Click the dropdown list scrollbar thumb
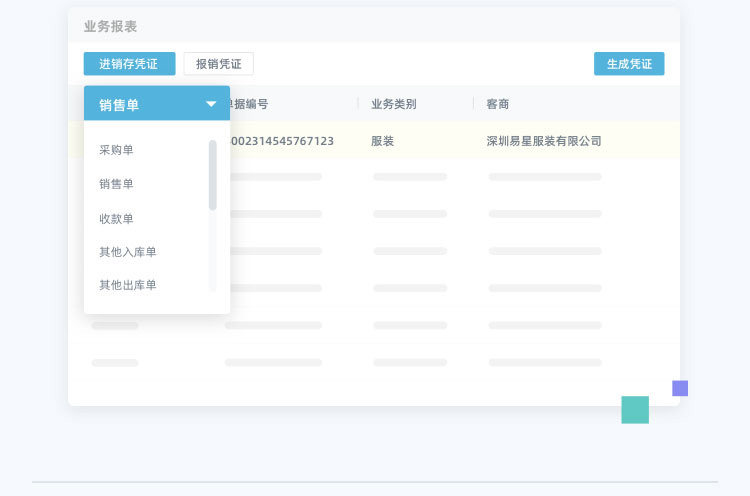 212,175
